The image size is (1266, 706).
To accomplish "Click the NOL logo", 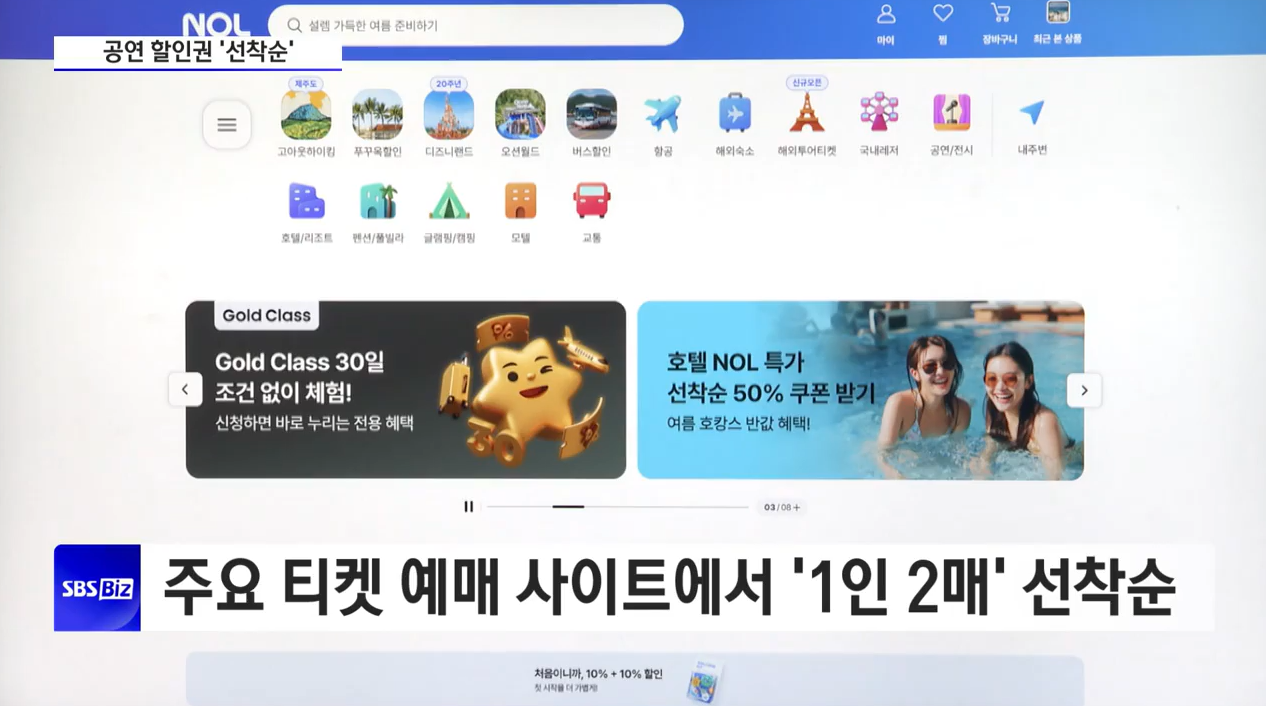I will [216, 26].
